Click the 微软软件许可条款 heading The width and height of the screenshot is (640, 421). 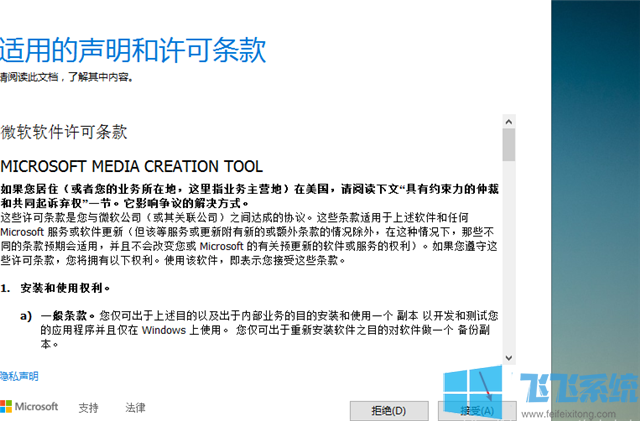(63, 132)
